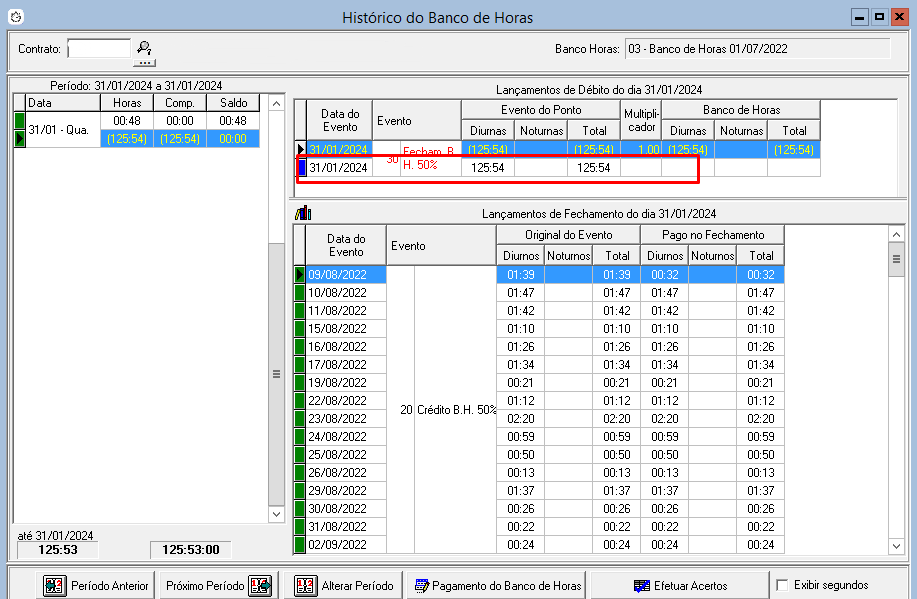Advance to Próximo Período
This screenshot has width=917, height=599.
click(217, 585)
